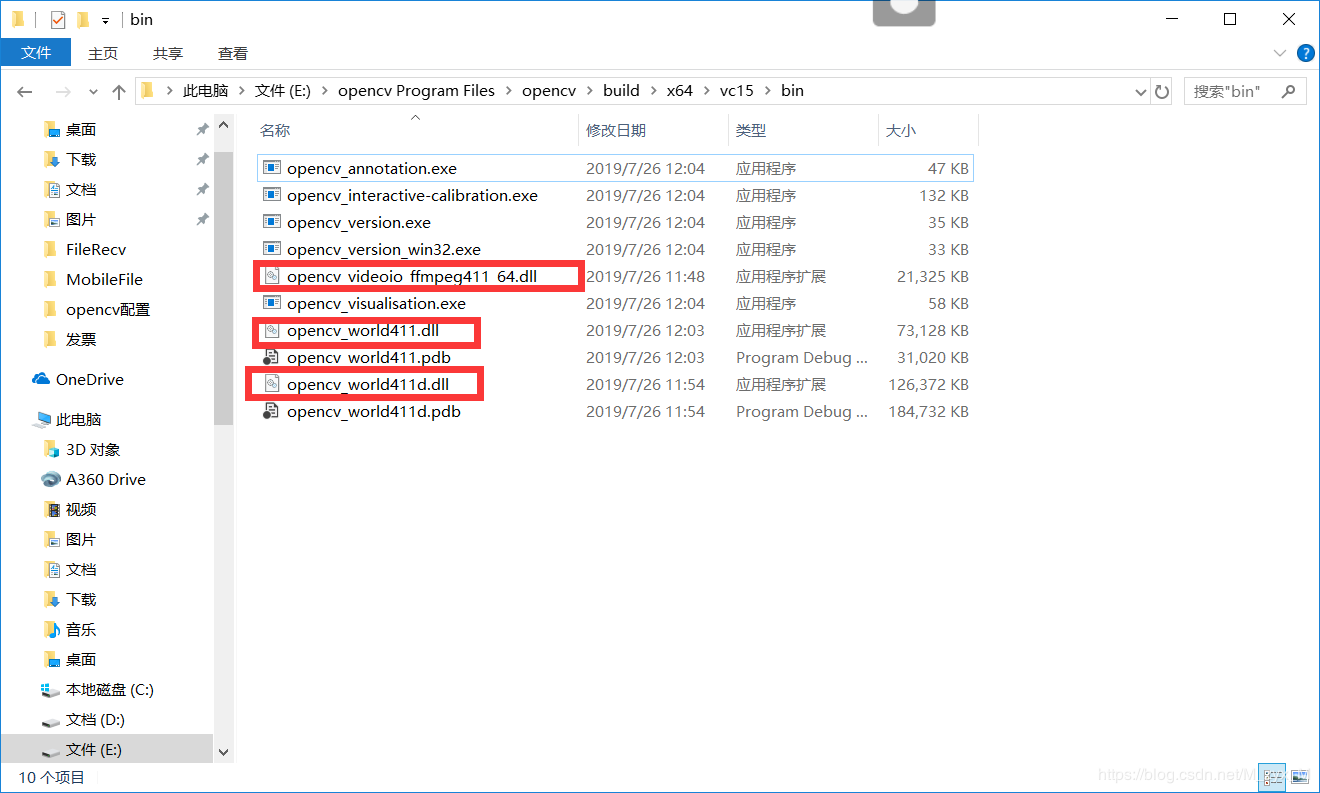This screenshot has height=793, width=1320.
Task: Open MobileFile folder in sidebar
Action: tap(104, 280)
